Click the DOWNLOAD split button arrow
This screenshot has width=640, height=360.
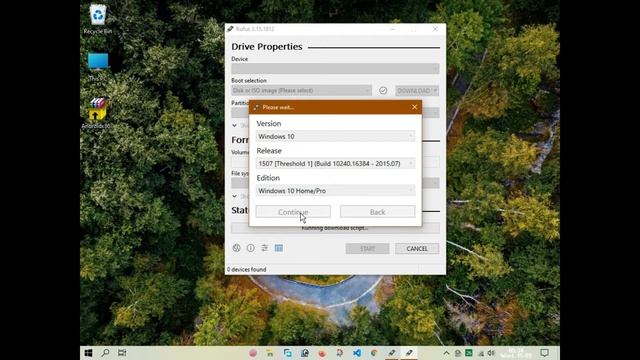point(436,91)
